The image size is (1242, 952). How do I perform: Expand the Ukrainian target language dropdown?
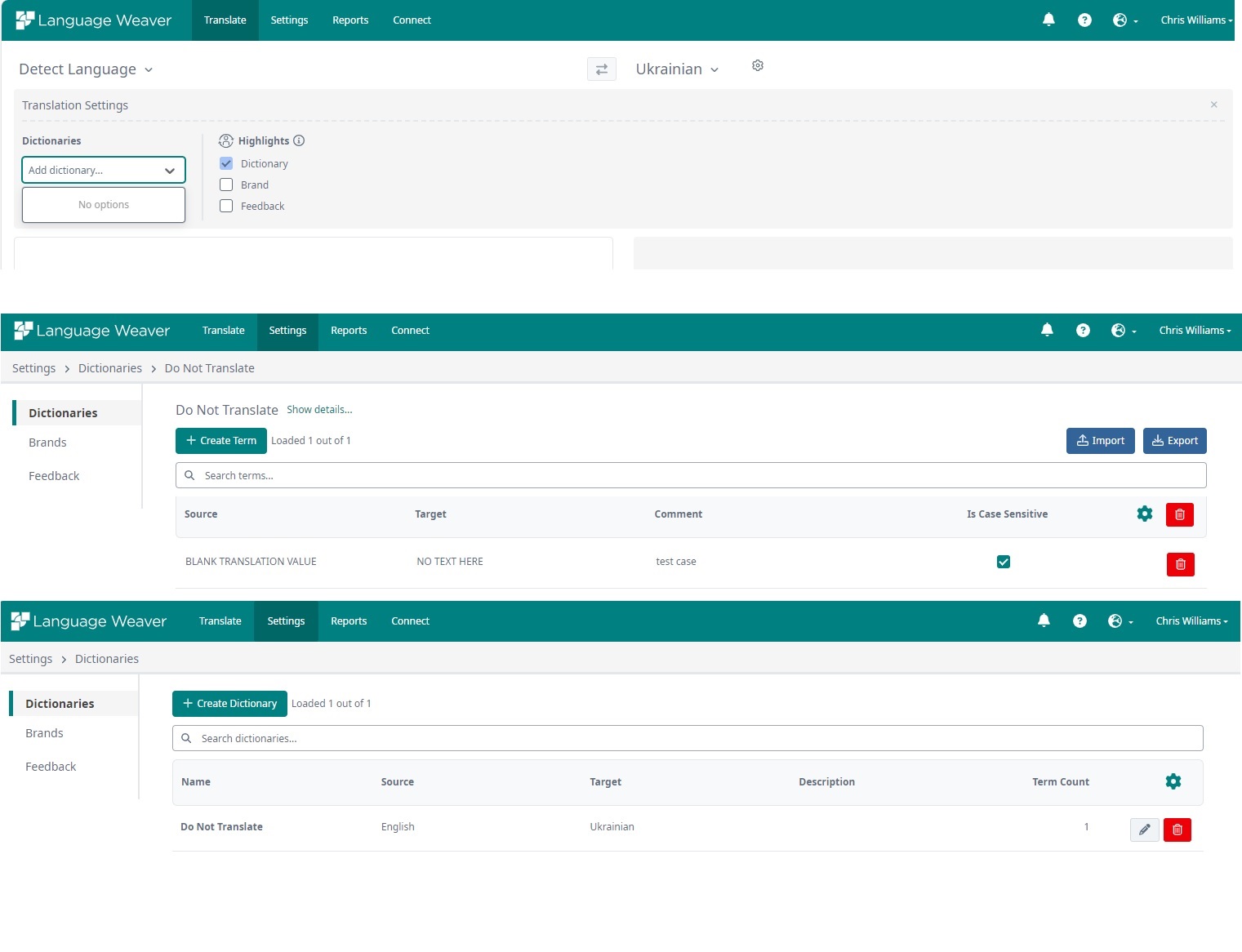677,69
